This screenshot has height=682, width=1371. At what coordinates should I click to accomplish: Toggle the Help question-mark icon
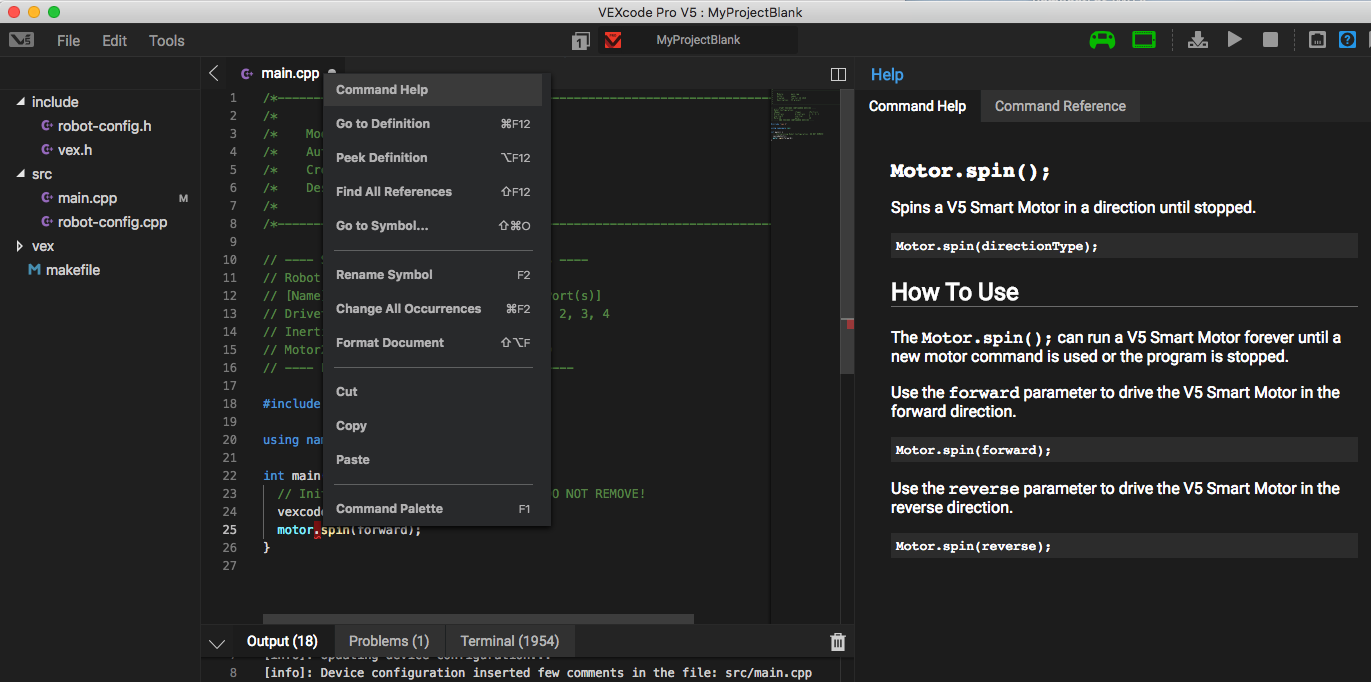click(x=1348, y=40)
